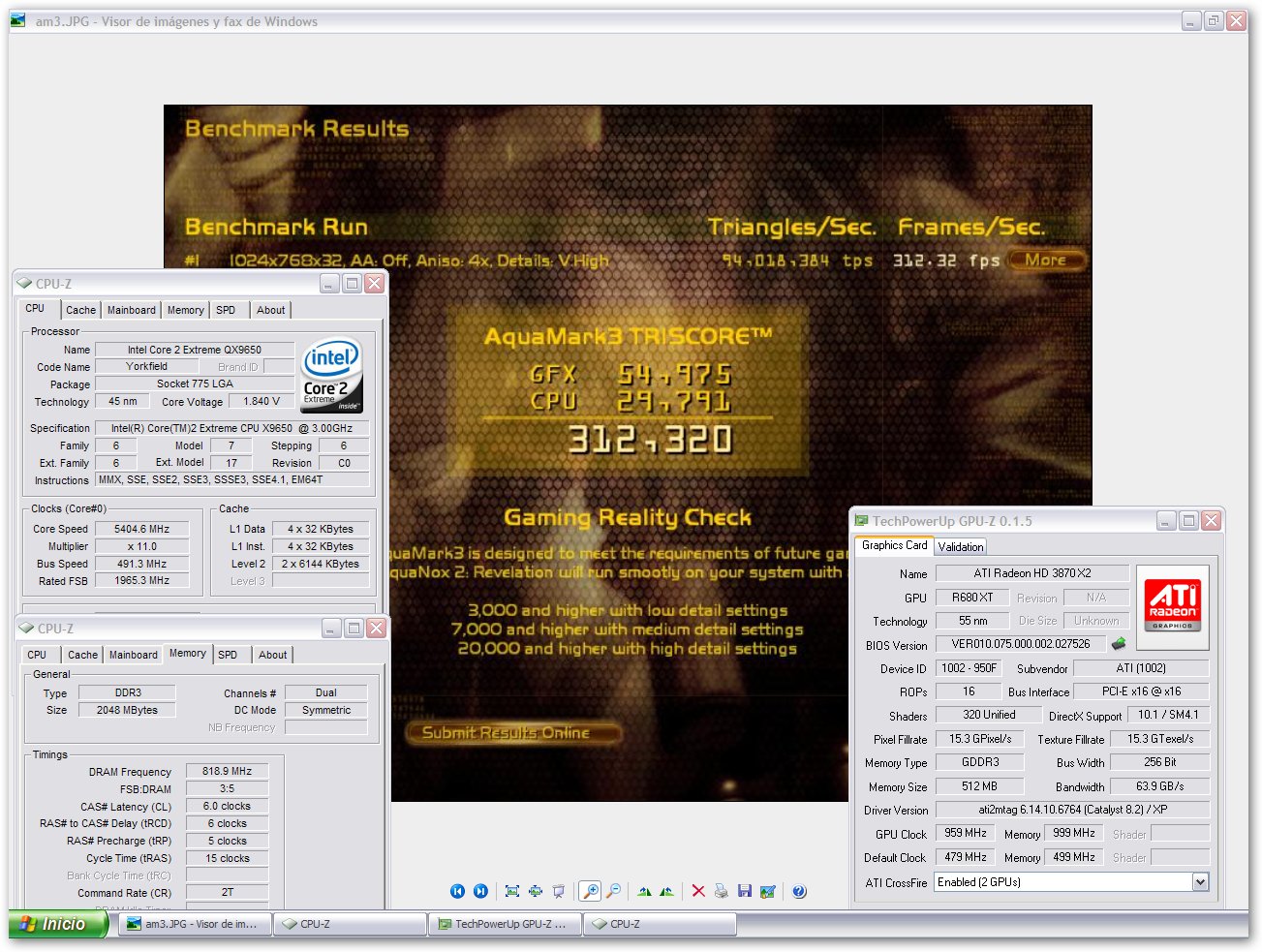Select the Zoom In magnifier tool
This screenshot has height=952, width=1262.
[589, 891]
